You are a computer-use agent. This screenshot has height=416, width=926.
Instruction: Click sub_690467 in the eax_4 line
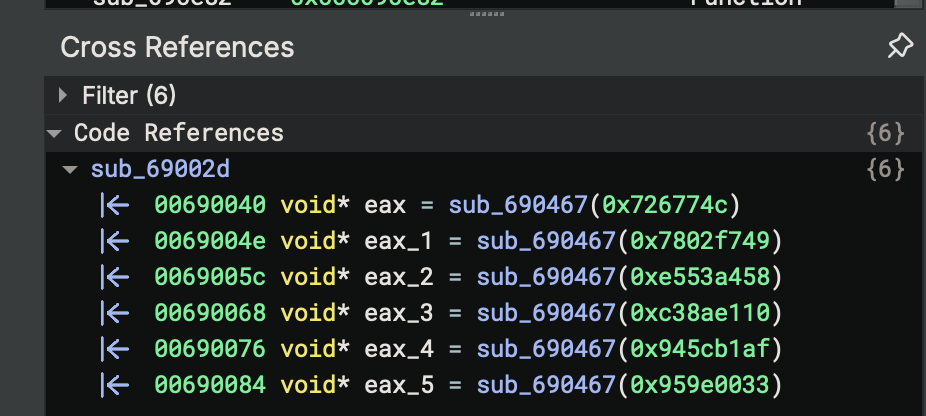pos(546,350)
